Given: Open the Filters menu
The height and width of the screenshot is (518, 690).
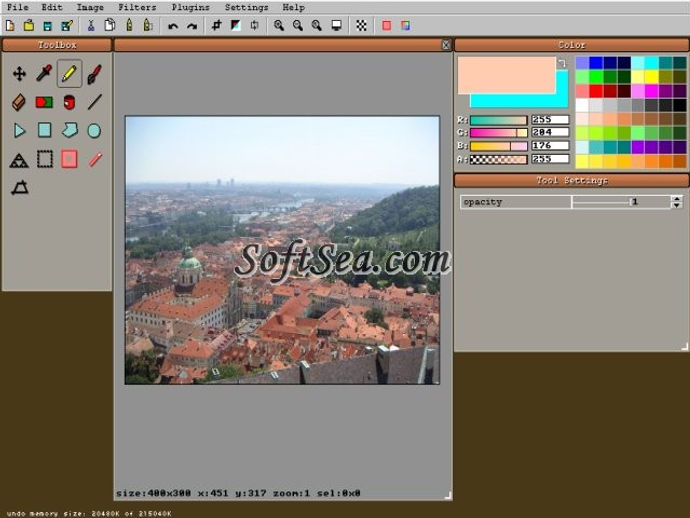Looking at the screenshot, I should coord(137,7).
